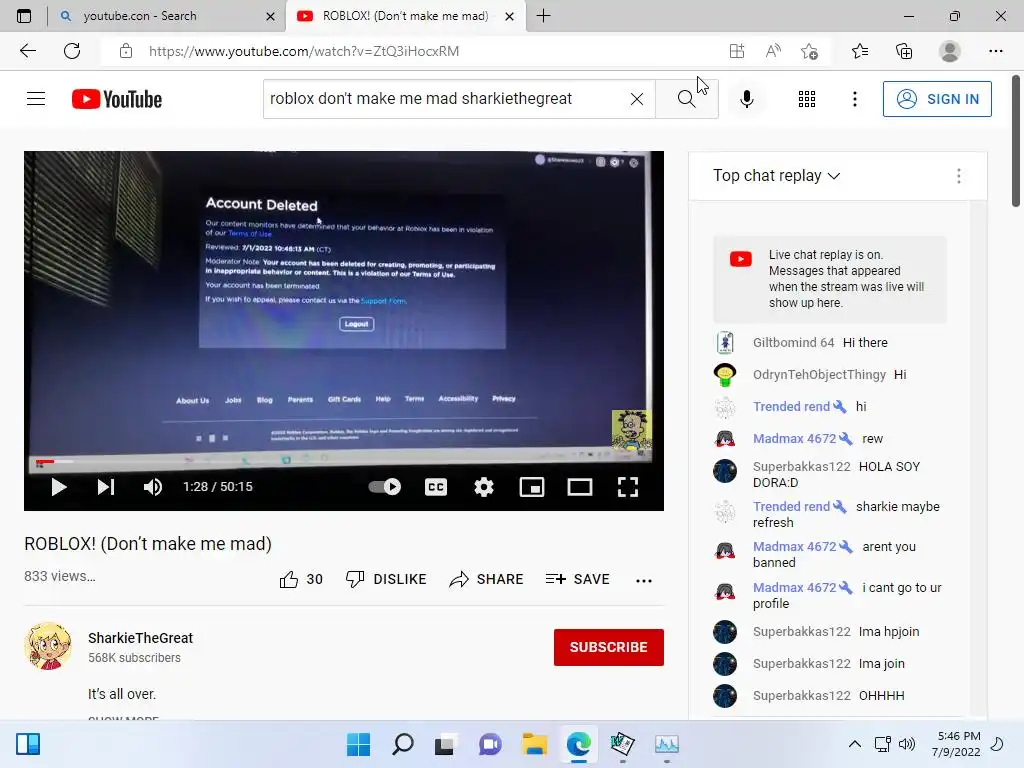Viewport: 1024px width, 768px height.
Task: Close the youtube.con Search tab
Action: [270, 16]
